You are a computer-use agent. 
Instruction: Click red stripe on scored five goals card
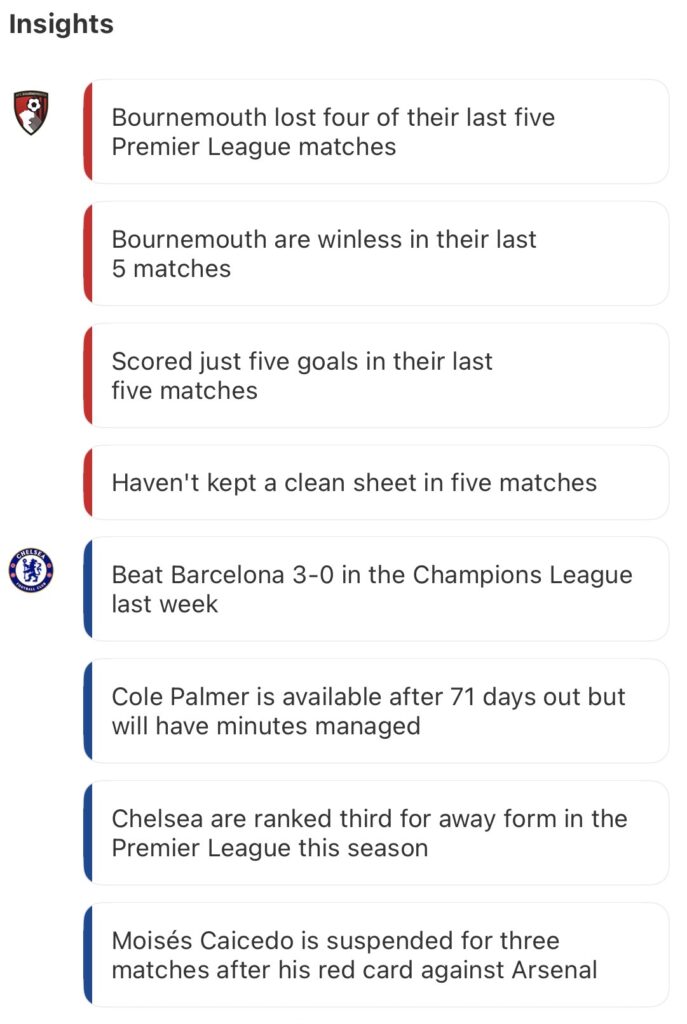pos(88,376)
